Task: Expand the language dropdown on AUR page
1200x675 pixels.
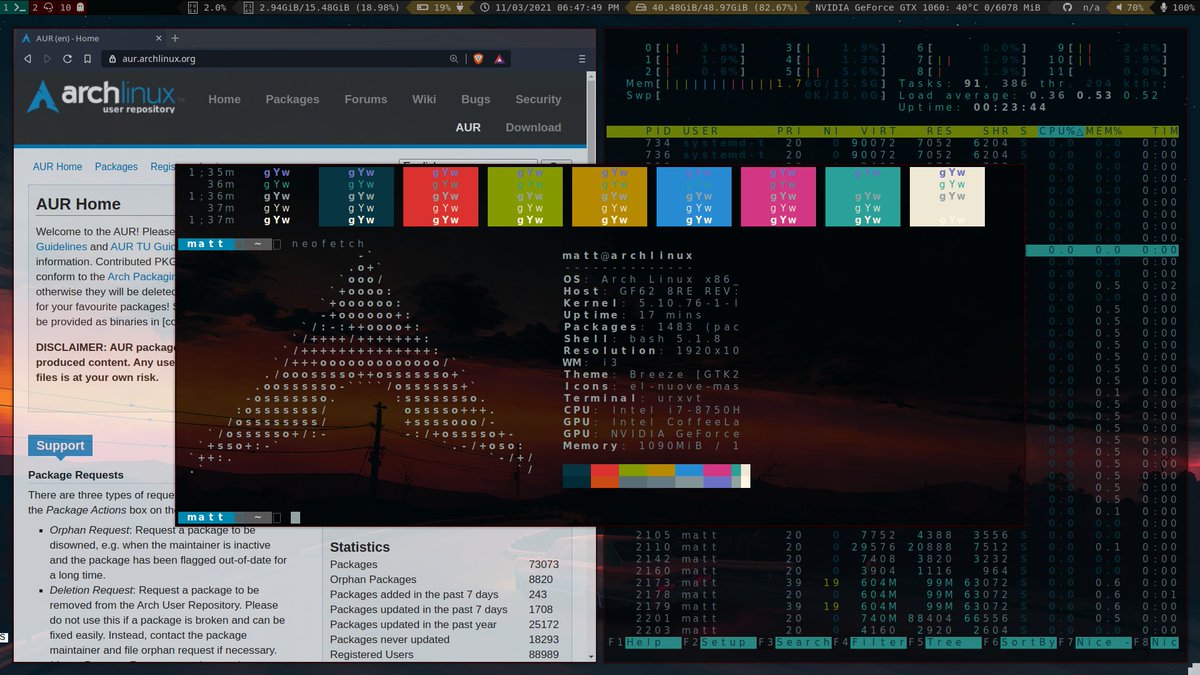Action: point(468,163)
